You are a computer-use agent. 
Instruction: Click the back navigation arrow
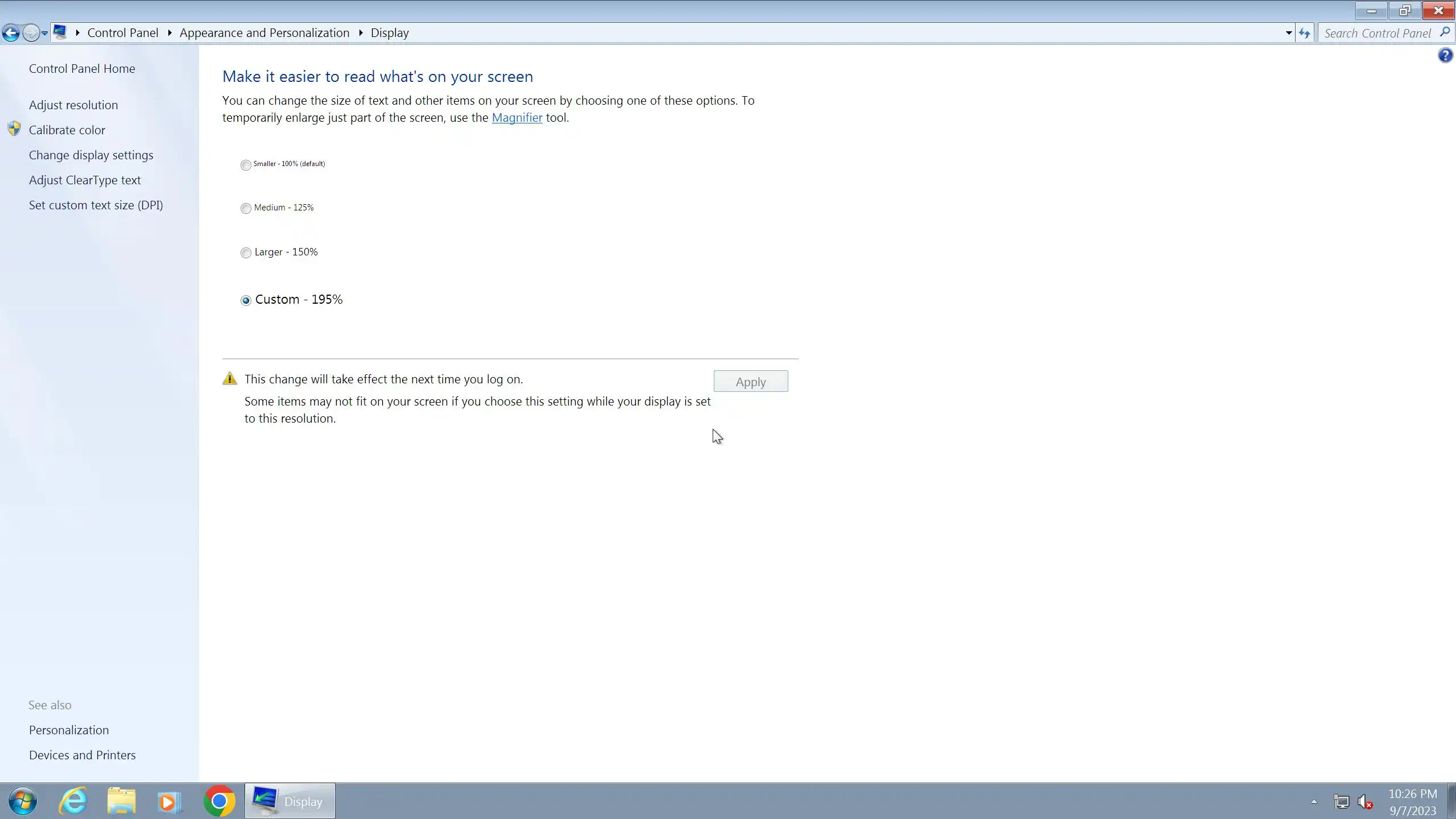tap(11, 33)
